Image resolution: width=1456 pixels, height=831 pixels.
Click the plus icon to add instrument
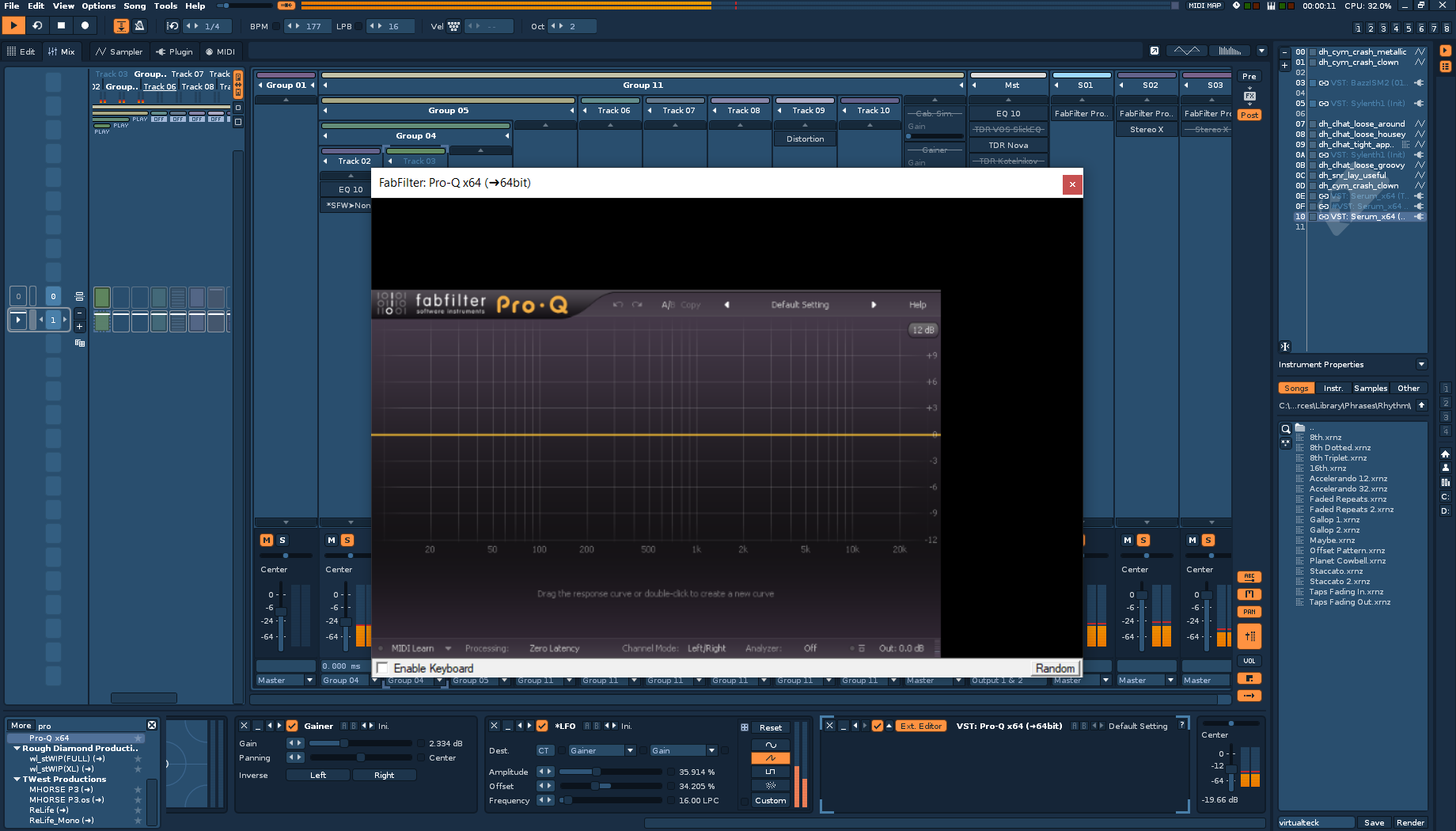click(x=1284, y=66)
